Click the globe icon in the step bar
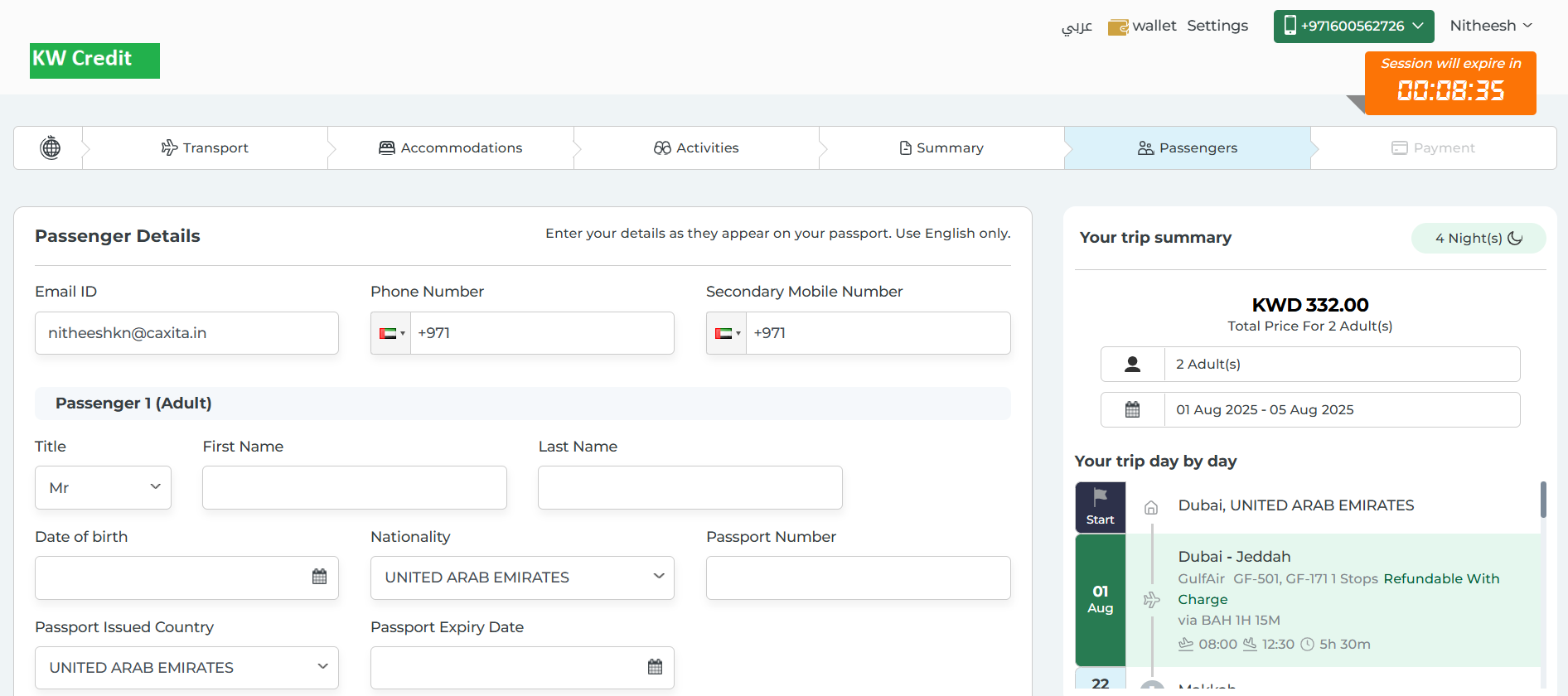 click(x=50, y=147)
